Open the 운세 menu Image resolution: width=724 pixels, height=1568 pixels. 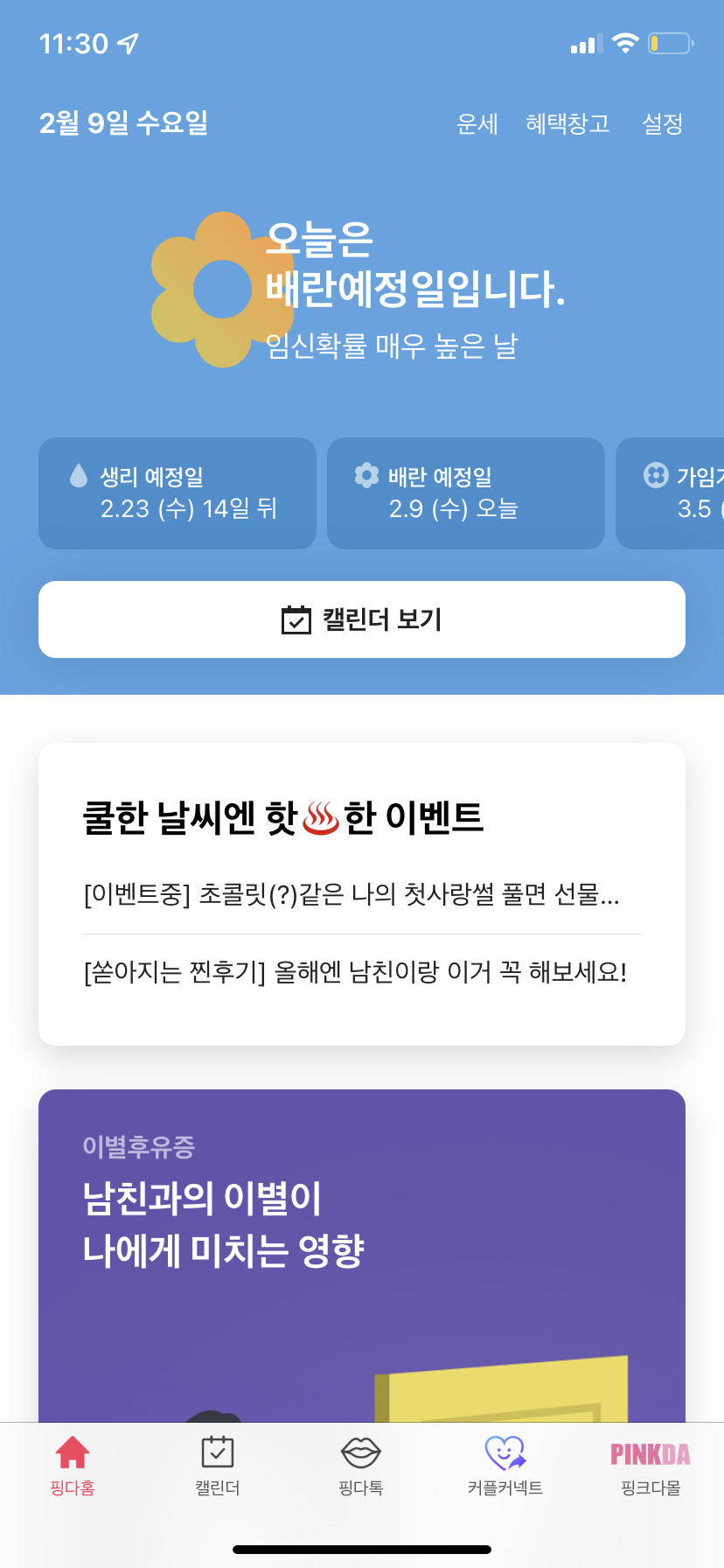[x=477, y=124]
